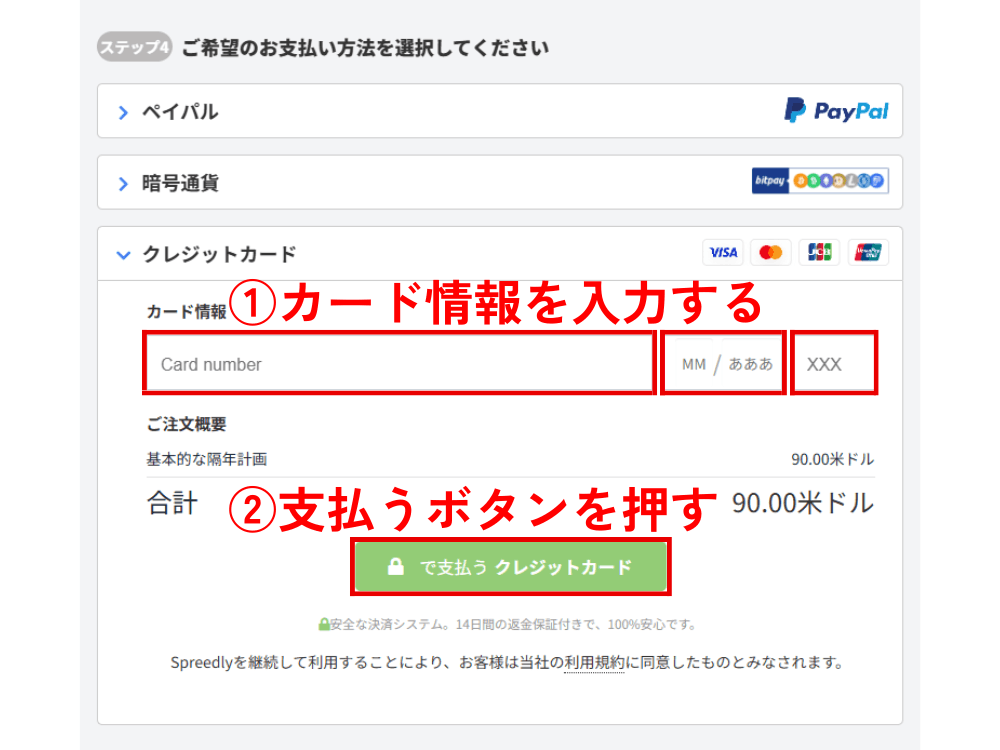The width and height of the screenshot is (1000, 750).
Task: Open the 利用規約 terms link
Action: click(593, 662)
